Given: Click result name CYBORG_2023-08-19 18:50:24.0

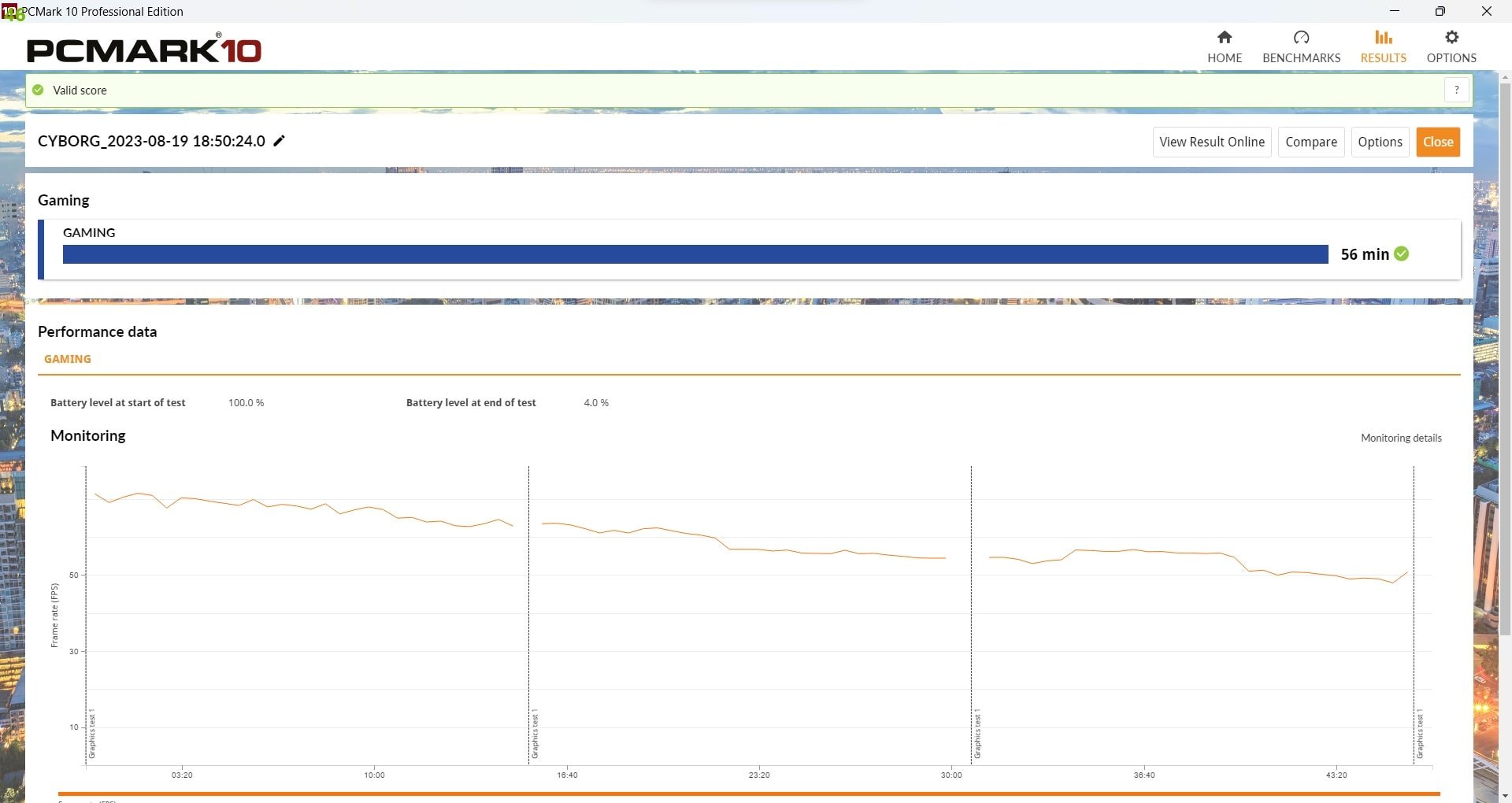Looking at the screenshot, I should (x=151, y=141).
